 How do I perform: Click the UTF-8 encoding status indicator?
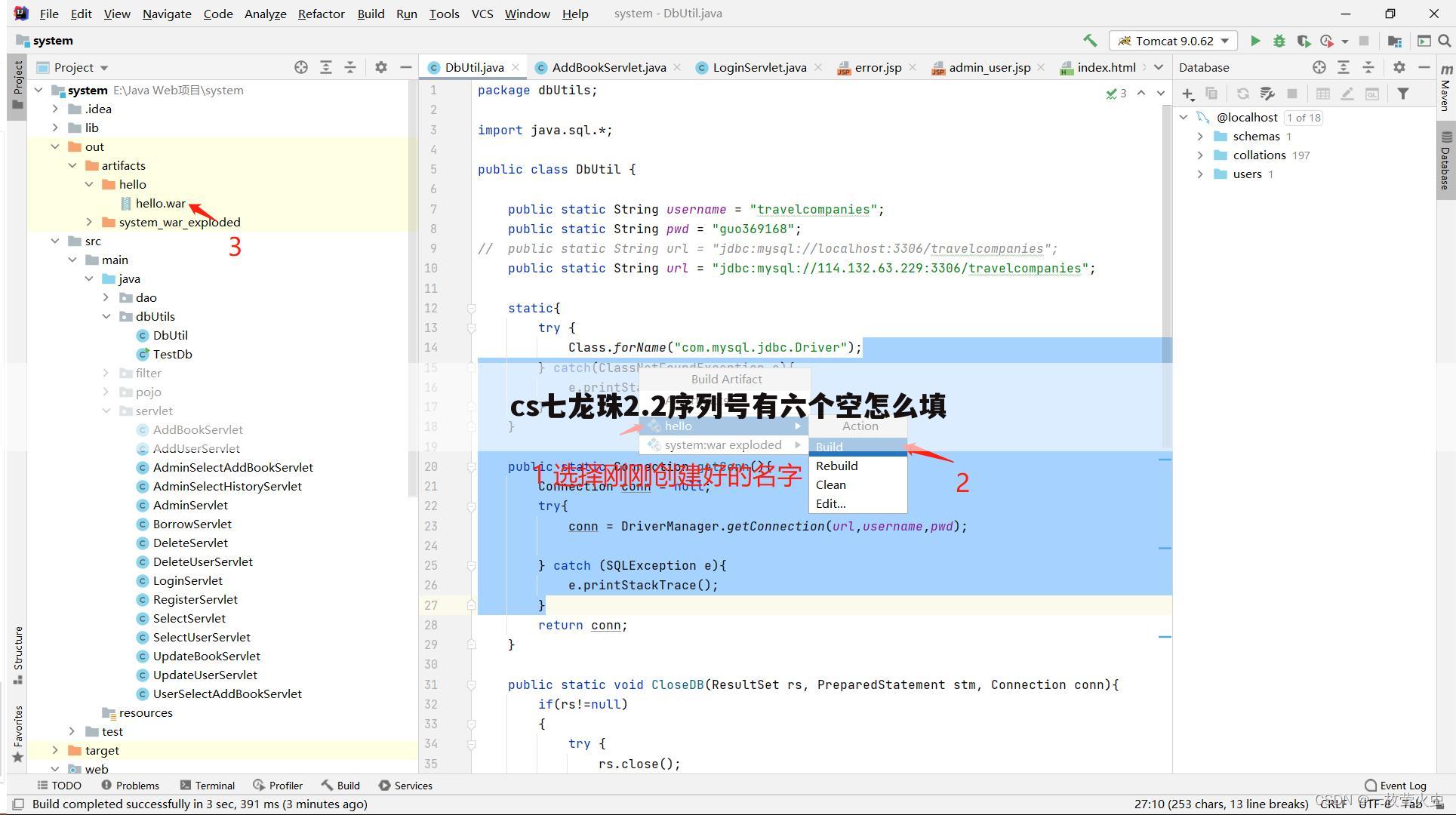tap(1374, 804)
